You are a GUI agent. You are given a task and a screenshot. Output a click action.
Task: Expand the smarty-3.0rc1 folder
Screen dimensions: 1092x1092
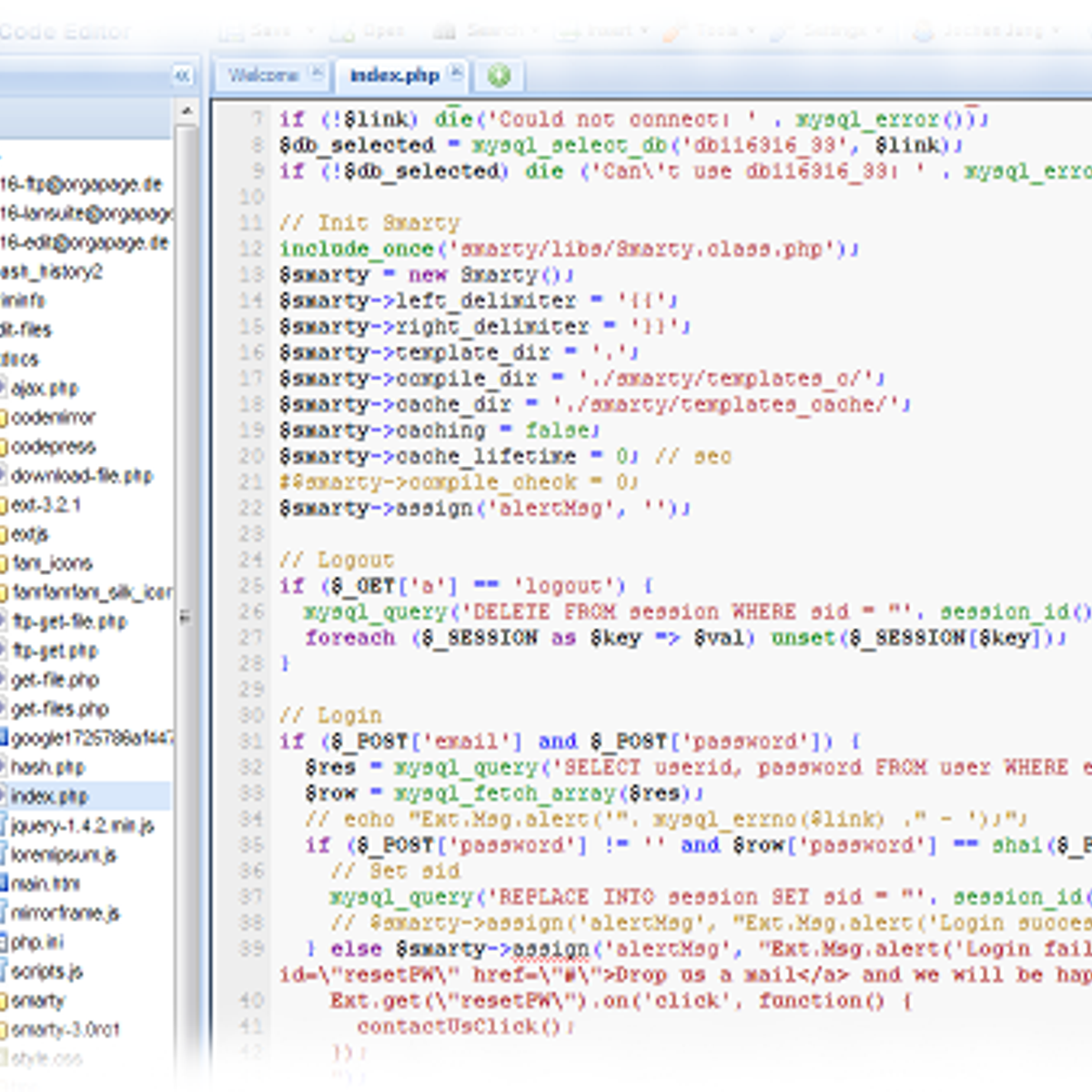[x=66, y=1030]
